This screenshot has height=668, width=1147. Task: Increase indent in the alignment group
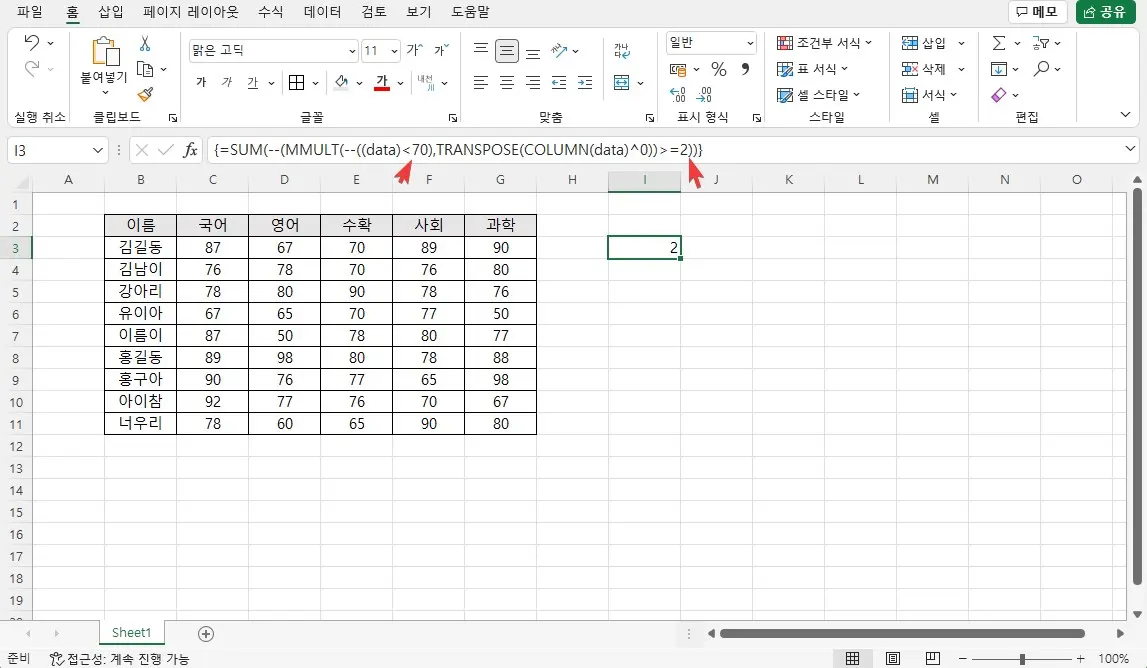(x=585, y=83)
